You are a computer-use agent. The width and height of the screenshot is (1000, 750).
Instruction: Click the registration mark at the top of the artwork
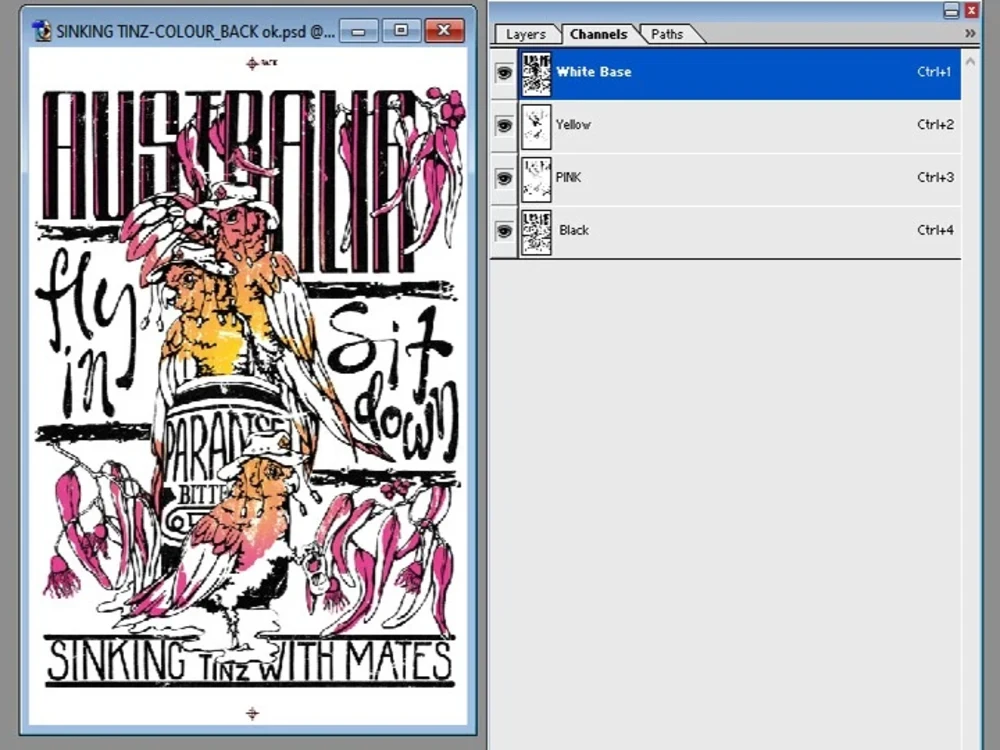click(251, 62)
